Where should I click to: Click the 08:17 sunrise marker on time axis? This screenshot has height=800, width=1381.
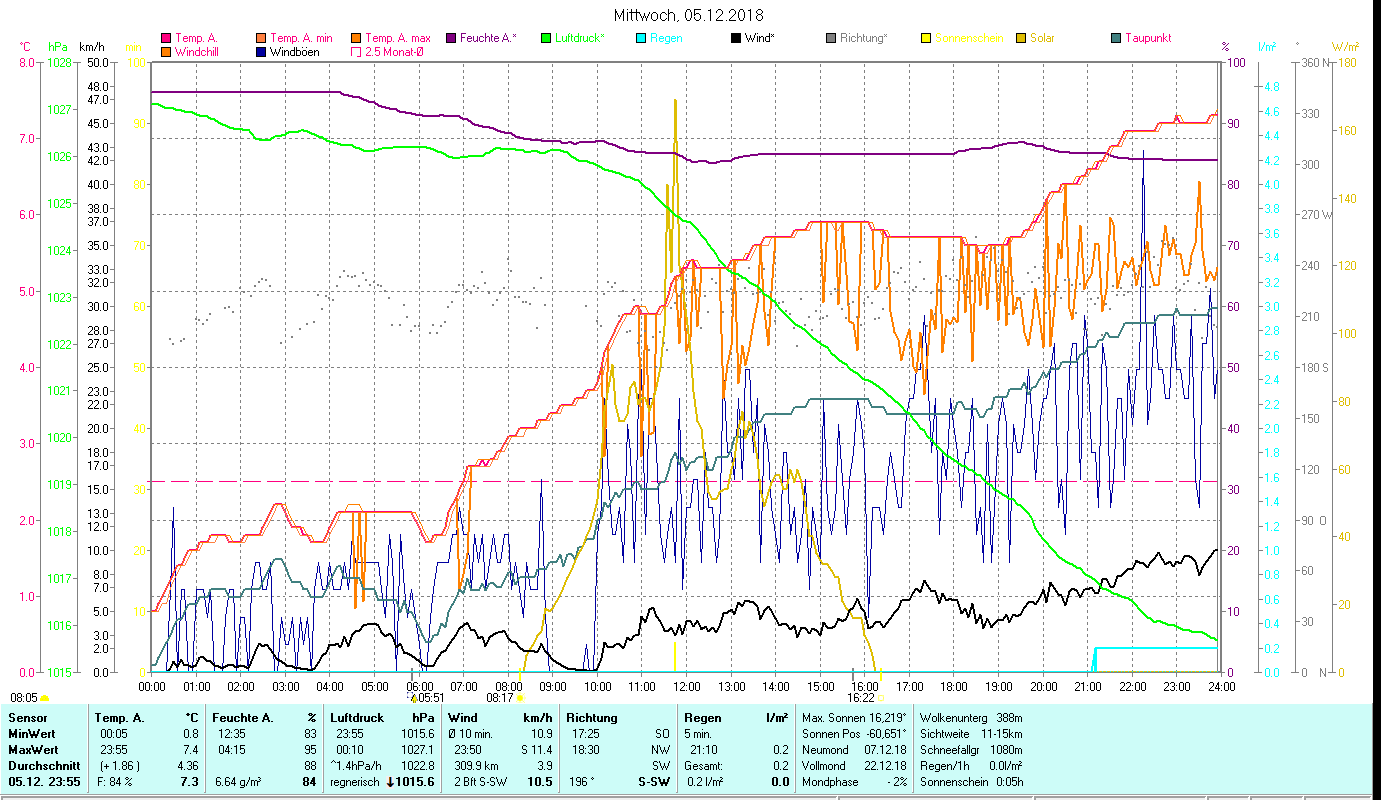click(x=500, y=698)
